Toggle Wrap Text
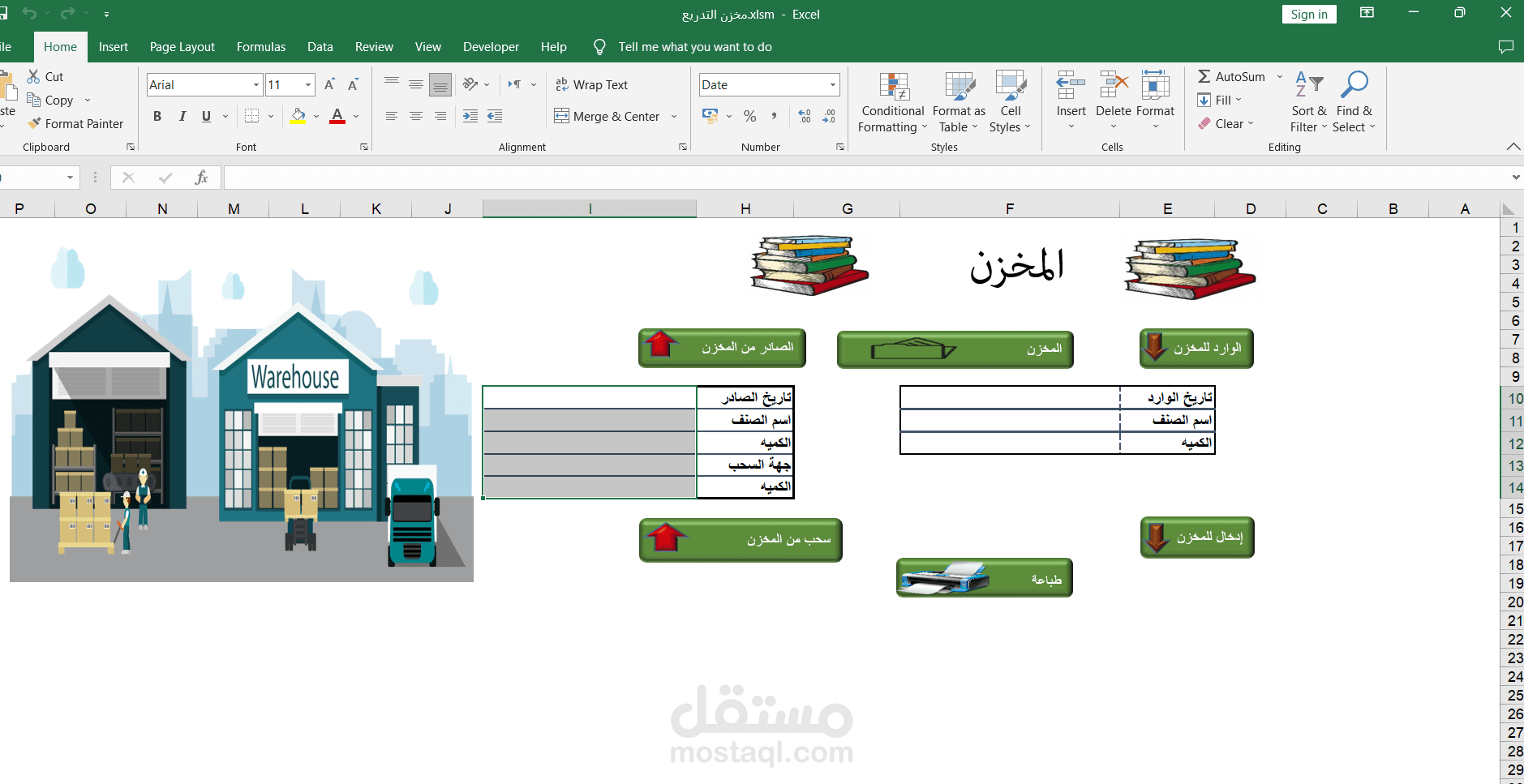The height and width of the screenshot is (784, 1524). coord(591,84)
